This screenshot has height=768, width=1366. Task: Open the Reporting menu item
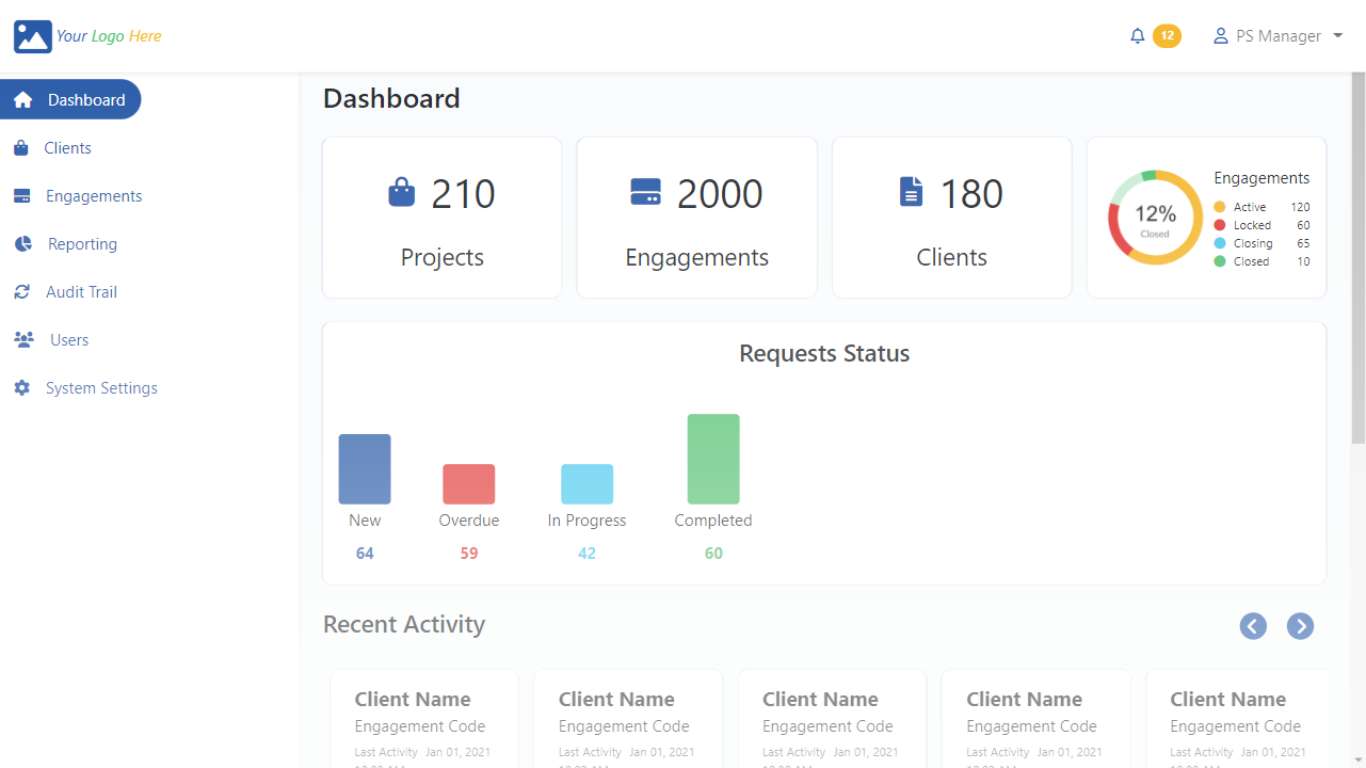(x=82, y=244)
